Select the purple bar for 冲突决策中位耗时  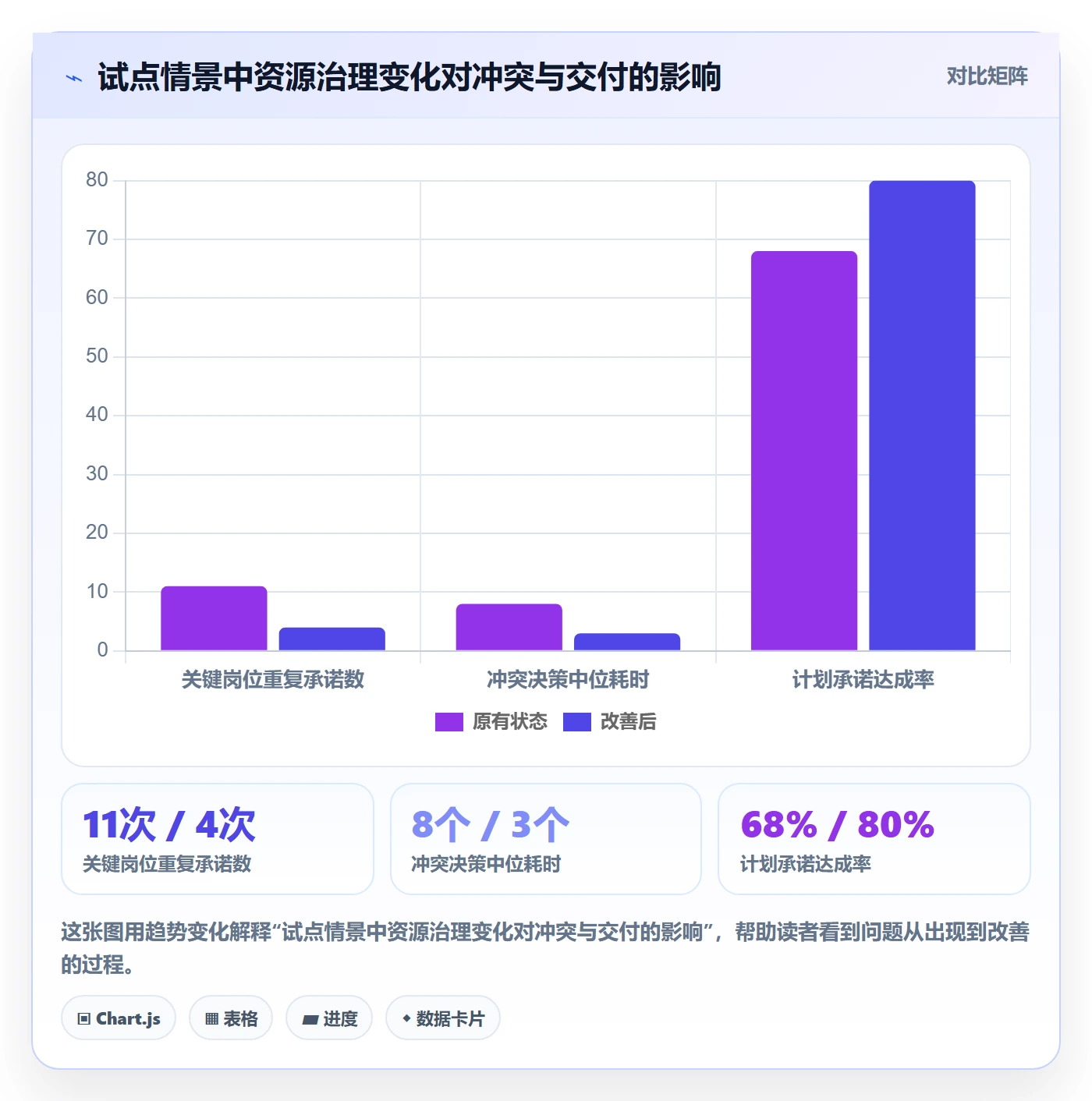tap(509, 627)
